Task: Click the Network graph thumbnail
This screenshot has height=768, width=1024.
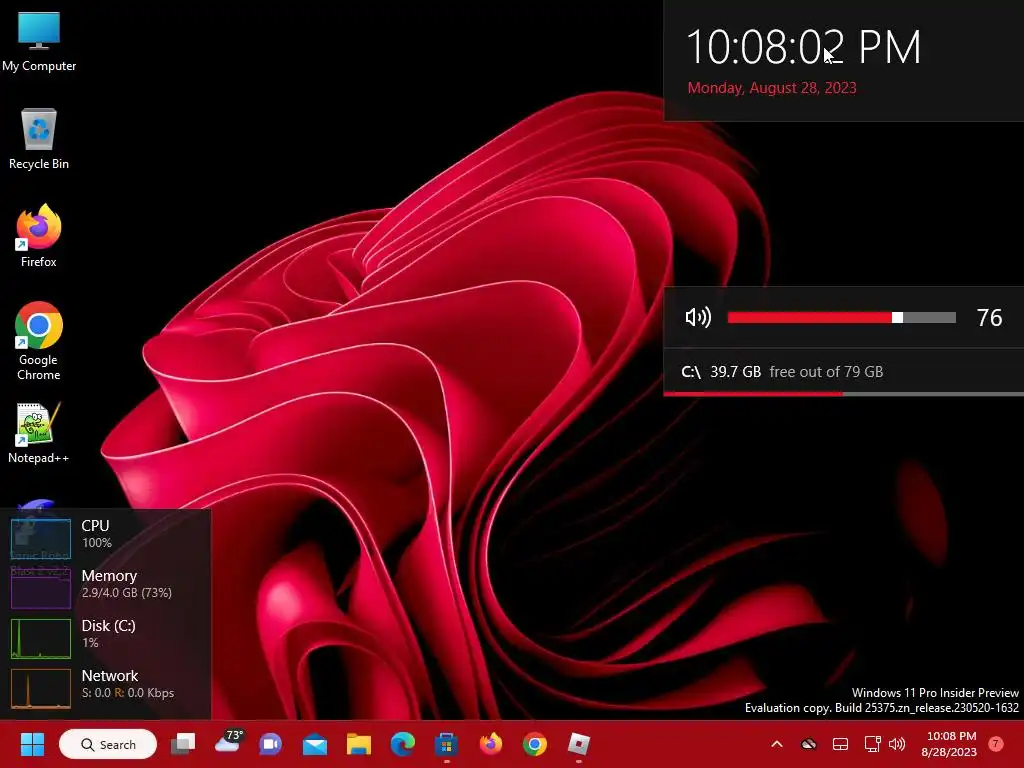Action: point(40,688)
